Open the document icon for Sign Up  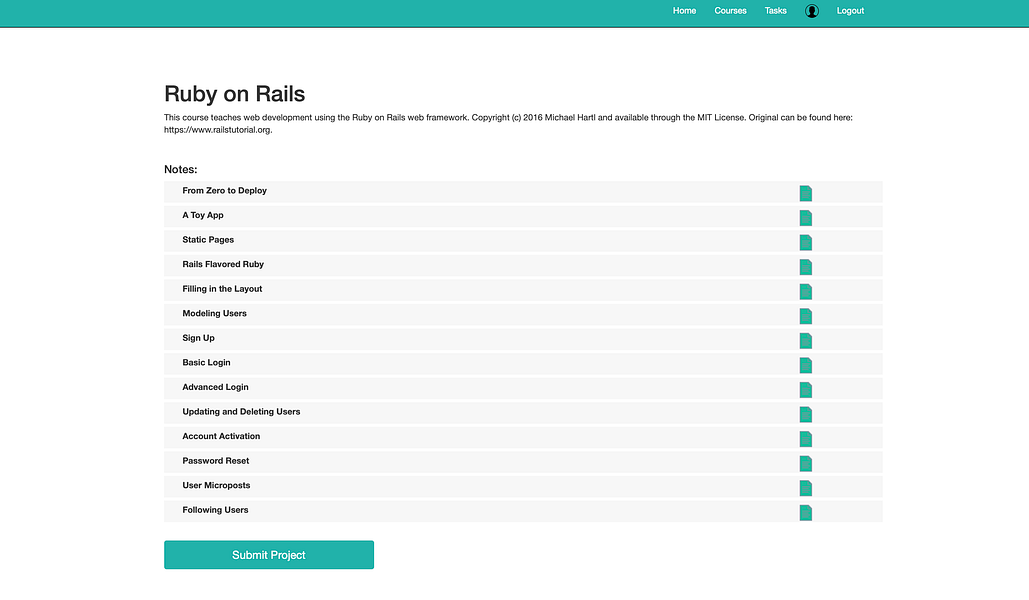coord(806,341)
